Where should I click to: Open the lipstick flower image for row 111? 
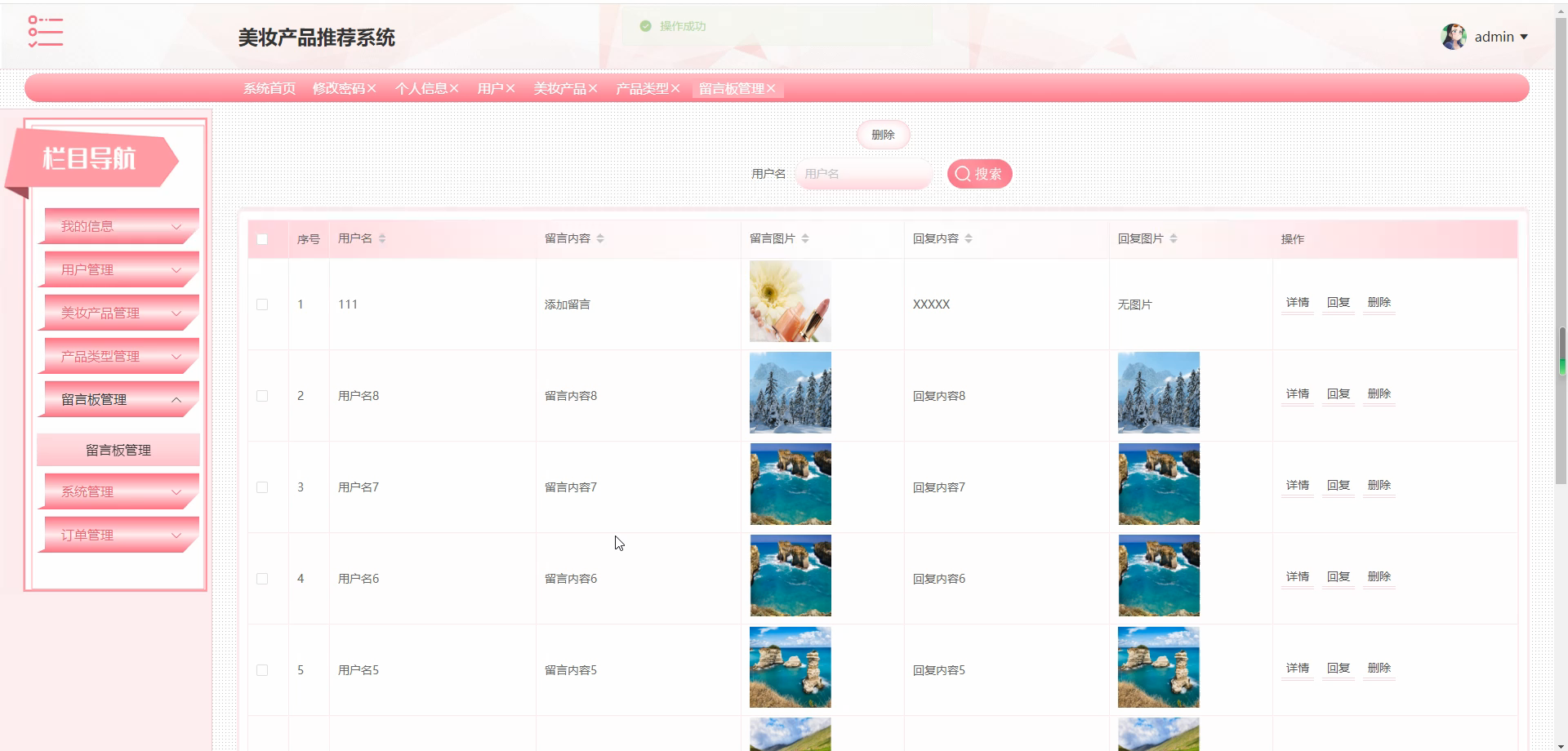click(x=791, y=301)
